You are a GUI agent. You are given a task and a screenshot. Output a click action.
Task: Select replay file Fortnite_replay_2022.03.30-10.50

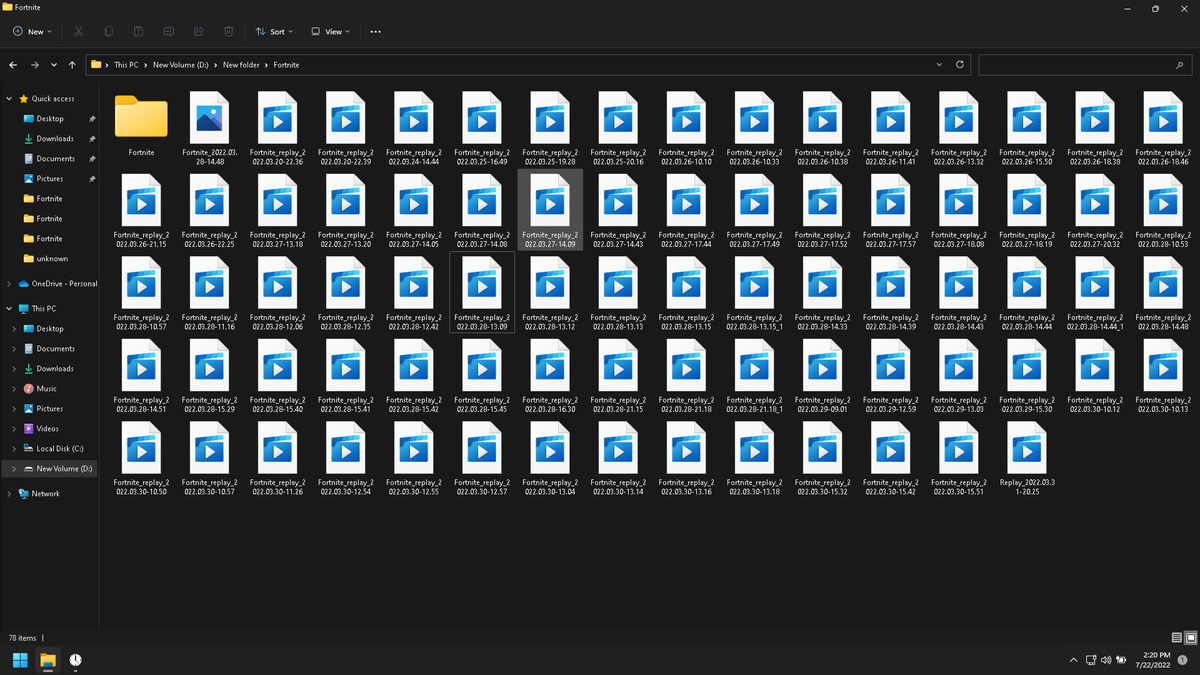click(141, 459)
